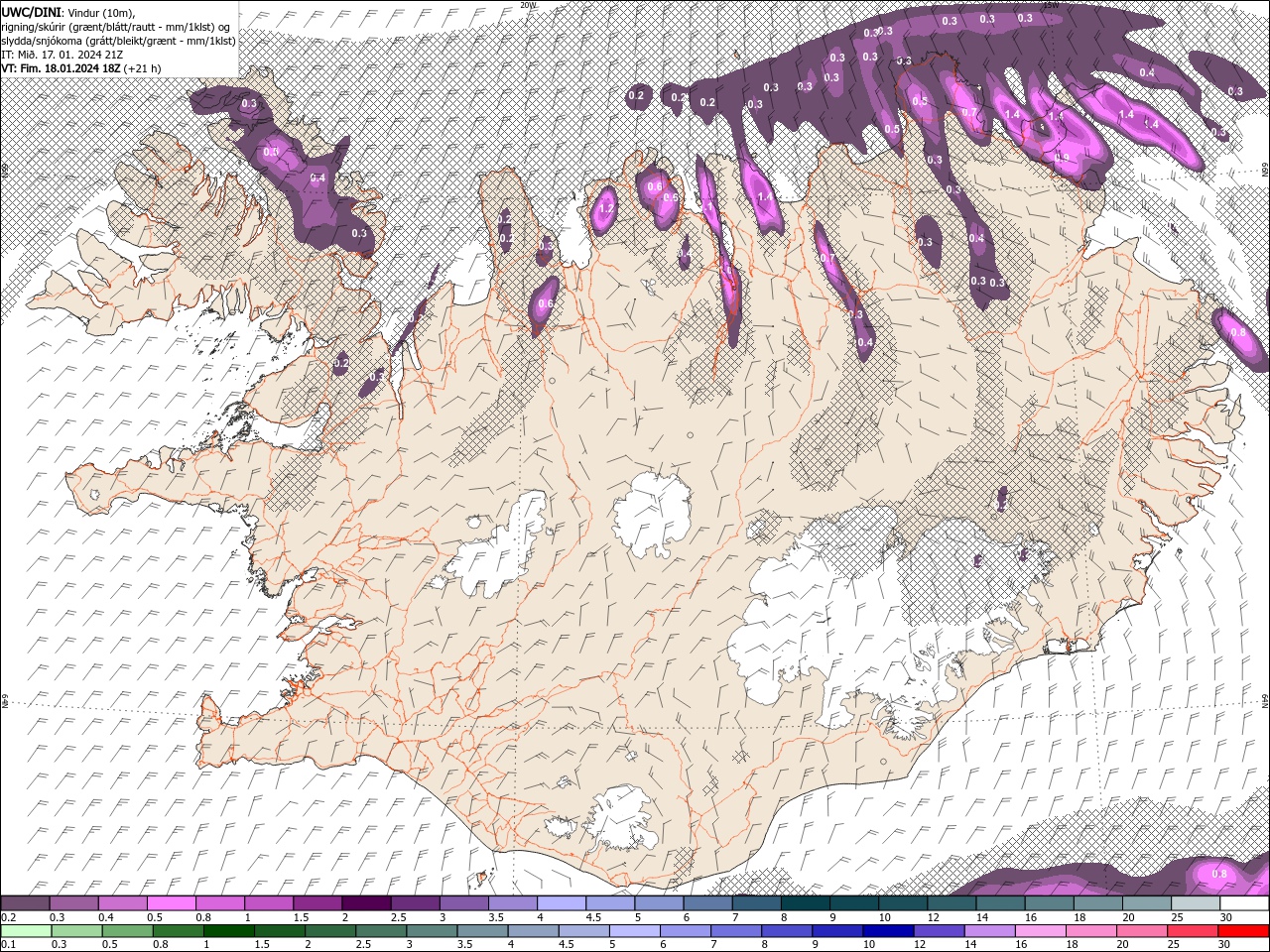Pick lower legend violet swatch at 14

(989, 930)
